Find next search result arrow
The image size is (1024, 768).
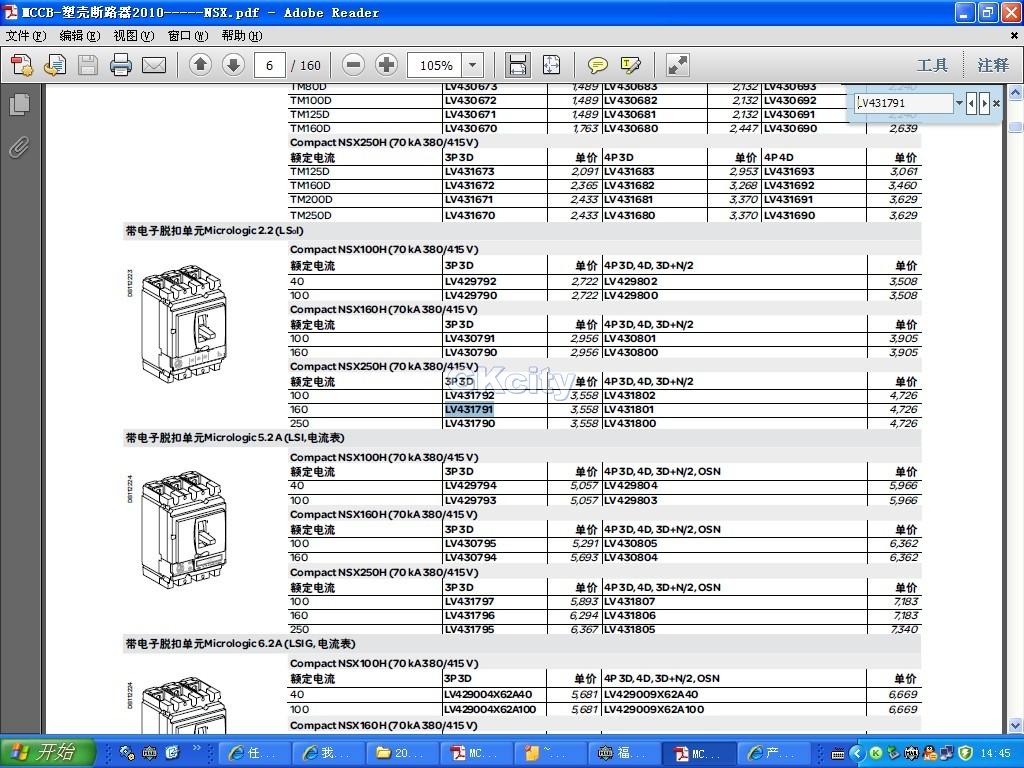pyautogui.click(x=984, y=103)
